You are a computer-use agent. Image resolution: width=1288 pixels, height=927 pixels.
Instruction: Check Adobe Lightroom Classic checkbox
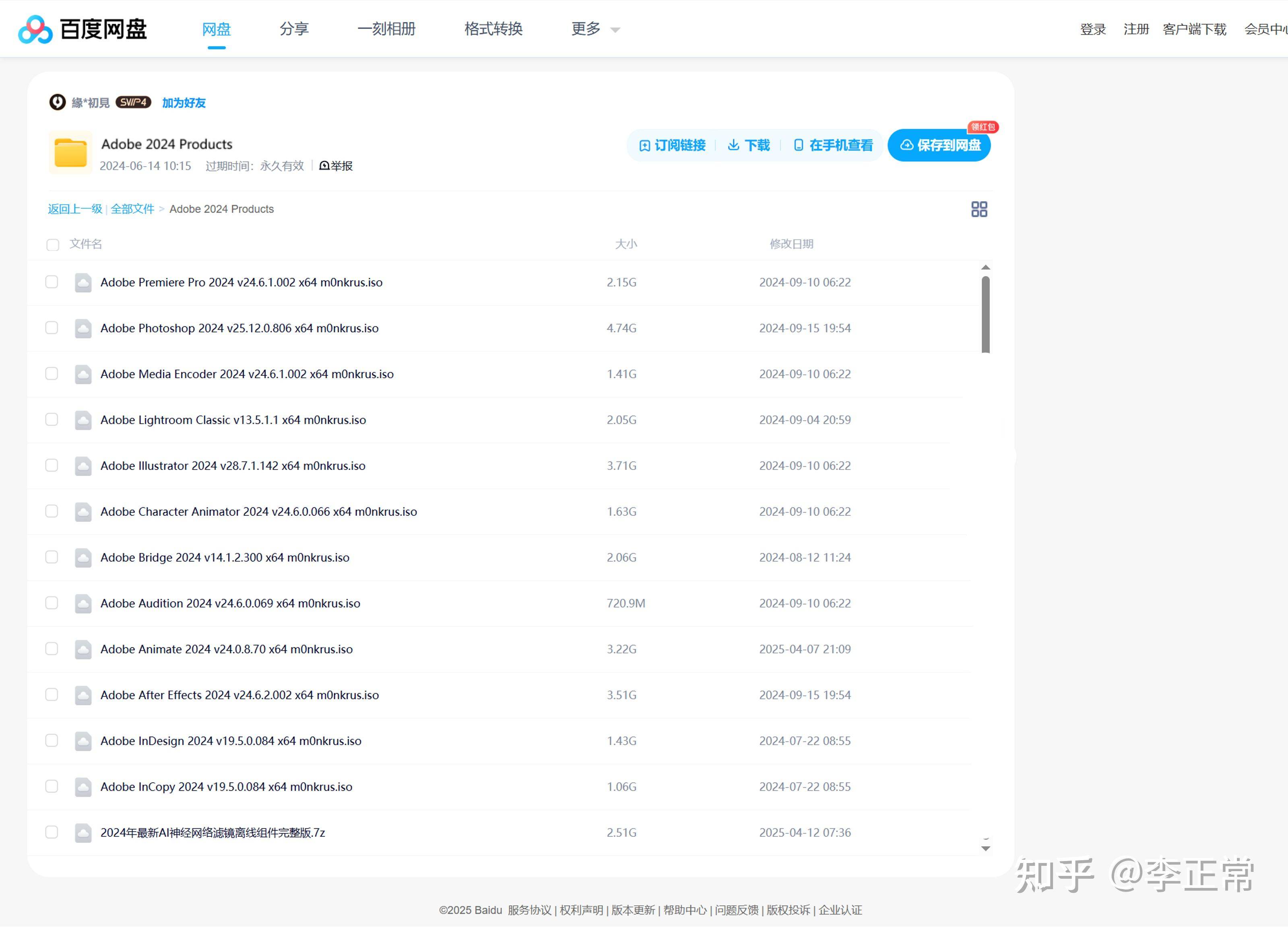(x=52, y=420)
